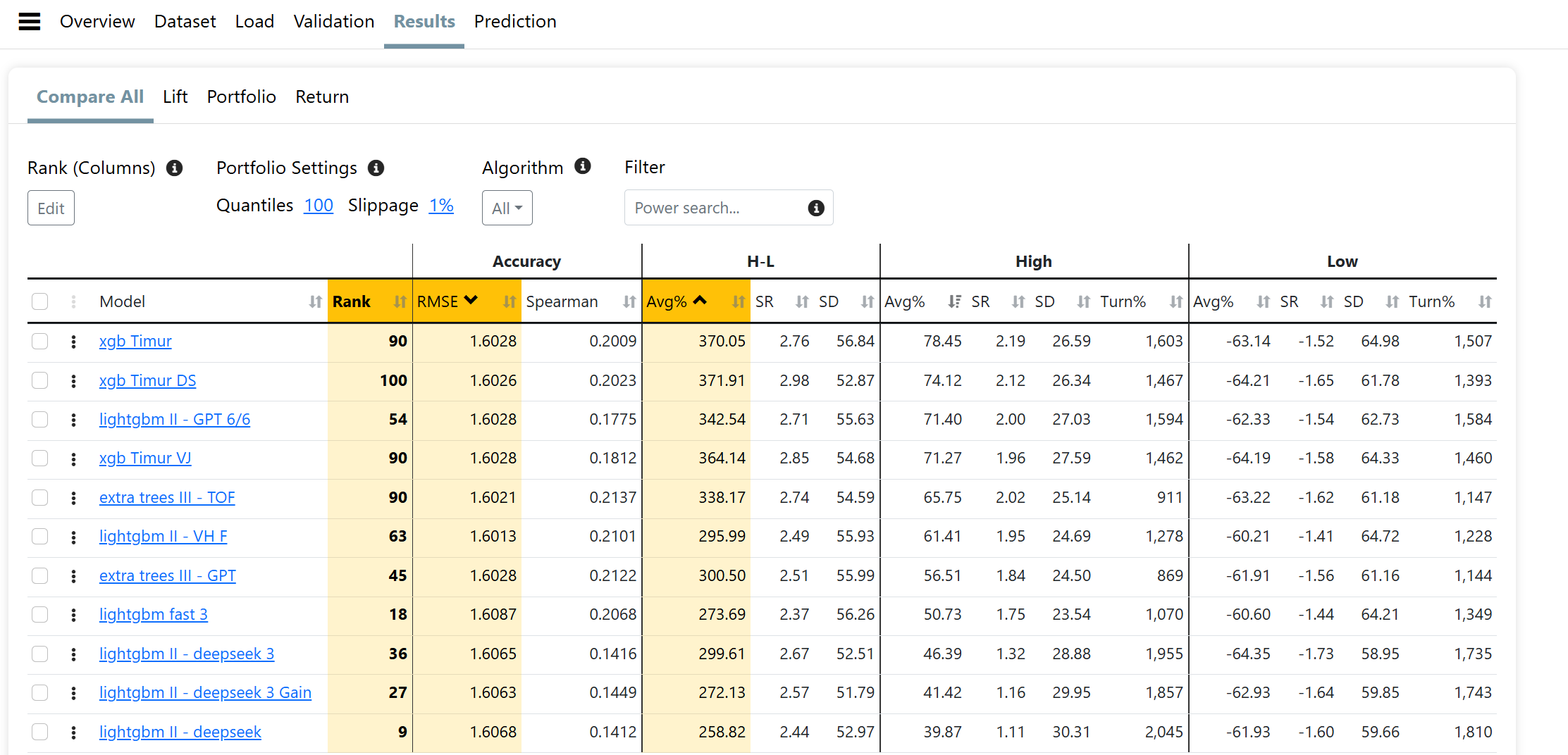Open the Algorithm All dropdown
This screenshot has width=1568, height=755.
(x=507, y=208)
